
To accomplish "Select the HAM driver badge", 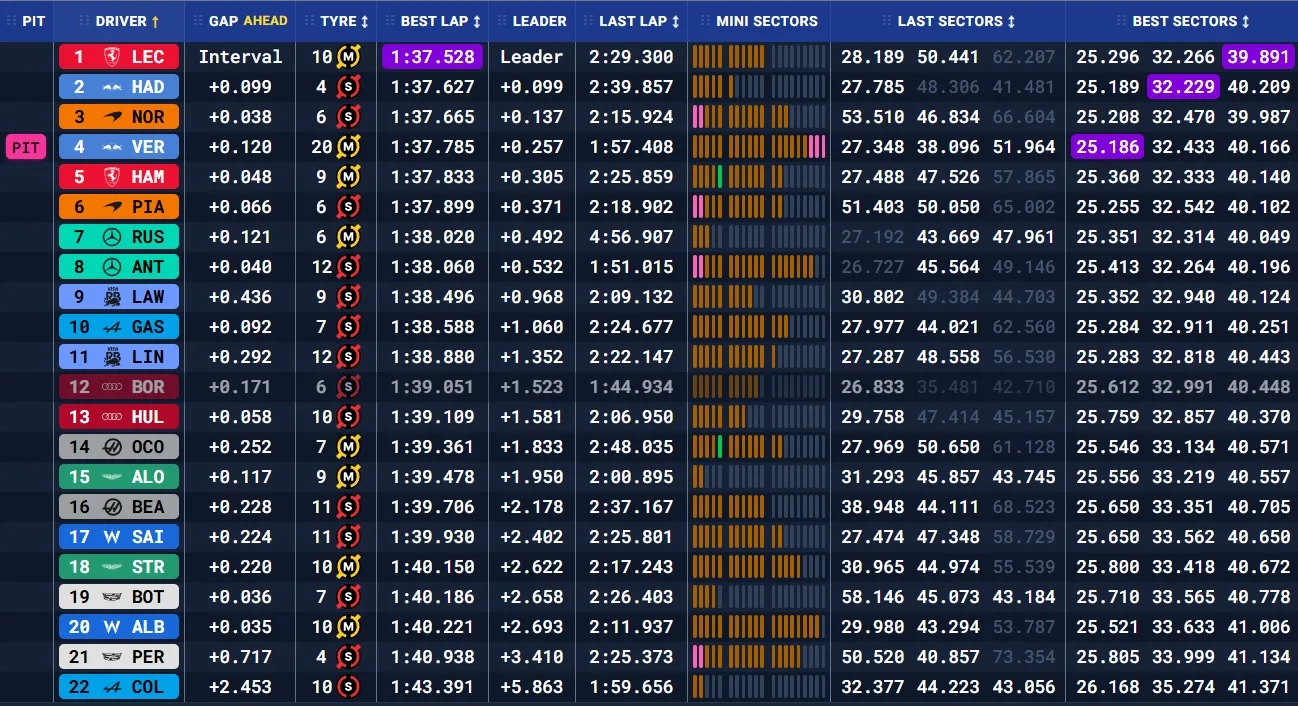I will [x=119, y=177].
